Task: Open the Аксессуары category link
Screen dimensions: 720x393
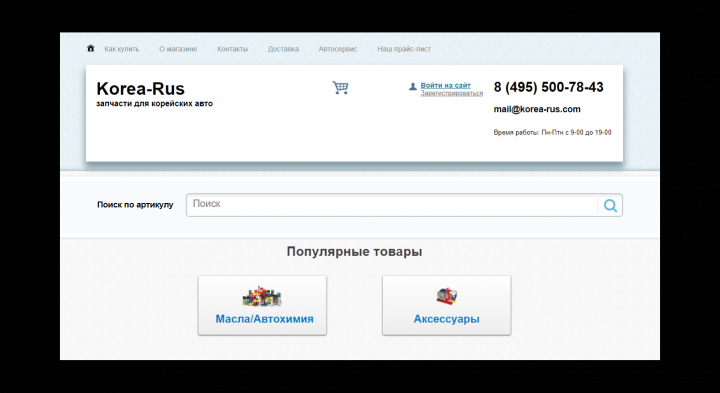Action: [x=446, y=319]
